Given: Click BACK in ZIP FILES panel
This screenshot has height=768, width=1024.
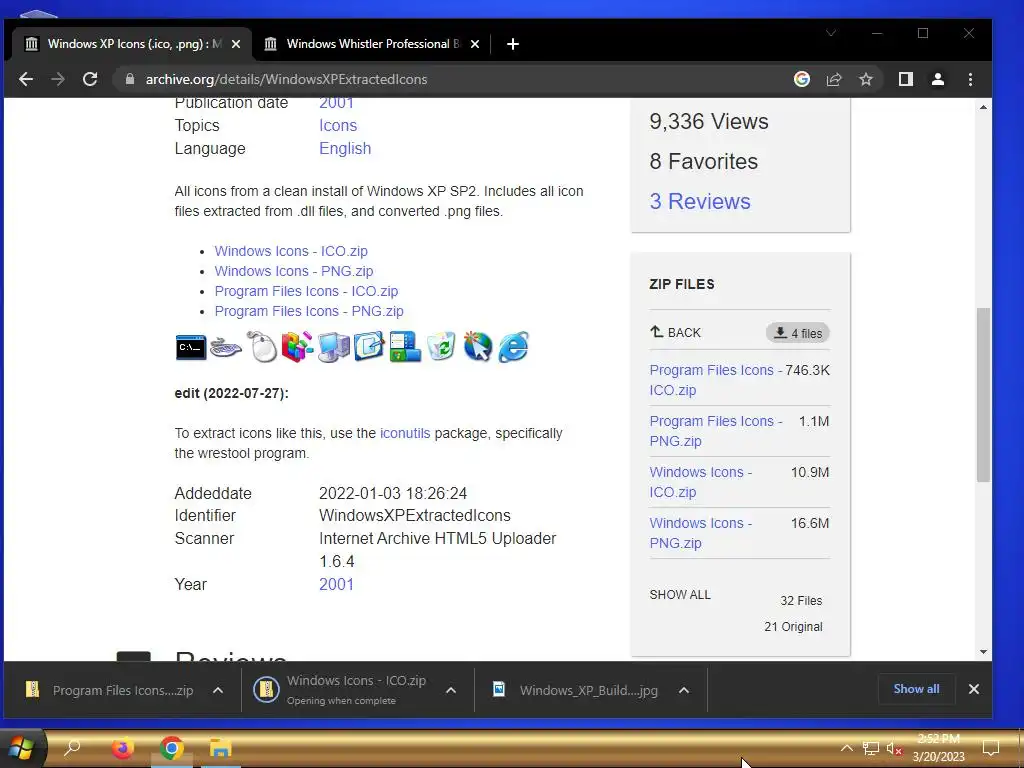Looking at the screenshot, I should point(675,332).
